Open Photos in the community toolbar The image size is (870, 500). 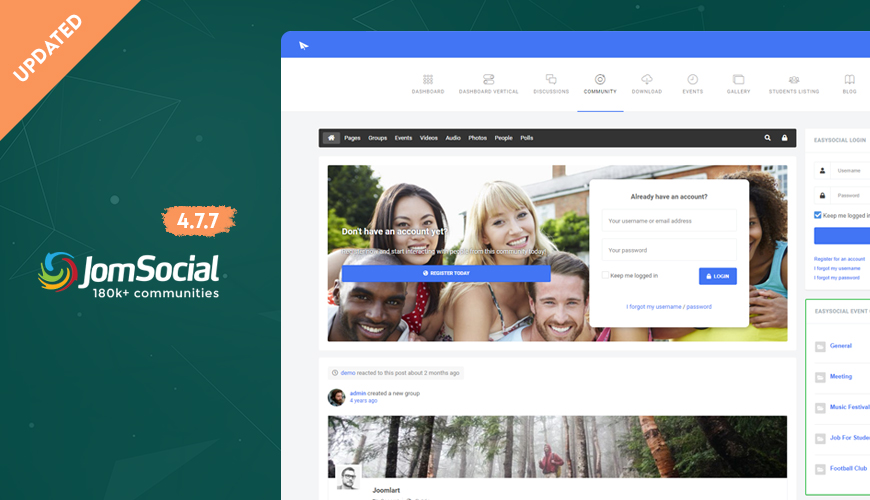click(477, 138)
